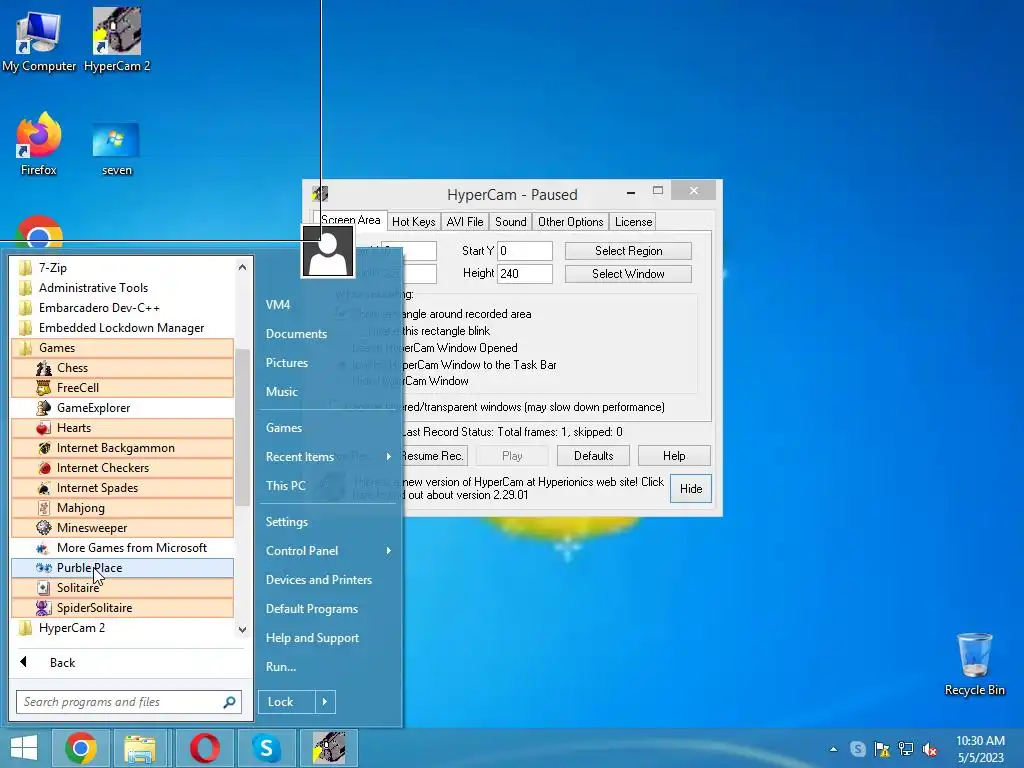Open Chrome from the taskbar
Image resolution: width=1024 pixels, height=768 pixels.
(x=81, y=748)
